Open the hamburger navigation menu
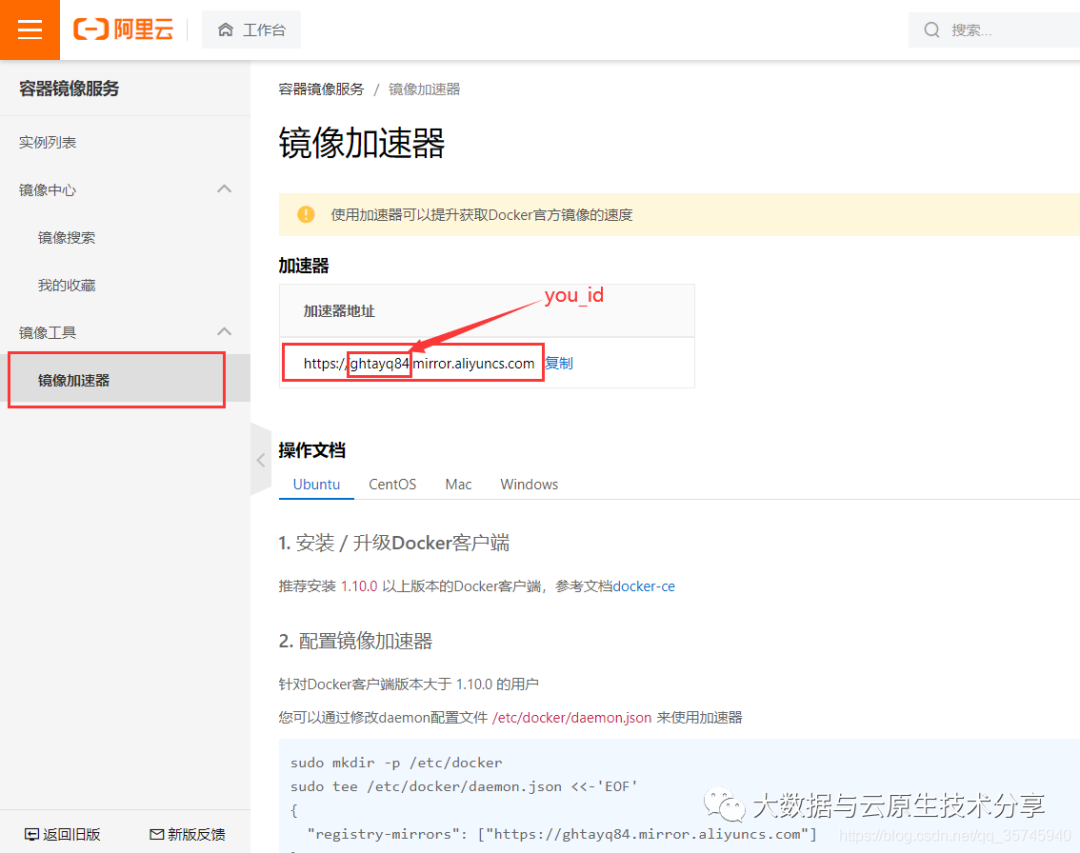1080x853 pixels. 30,30
